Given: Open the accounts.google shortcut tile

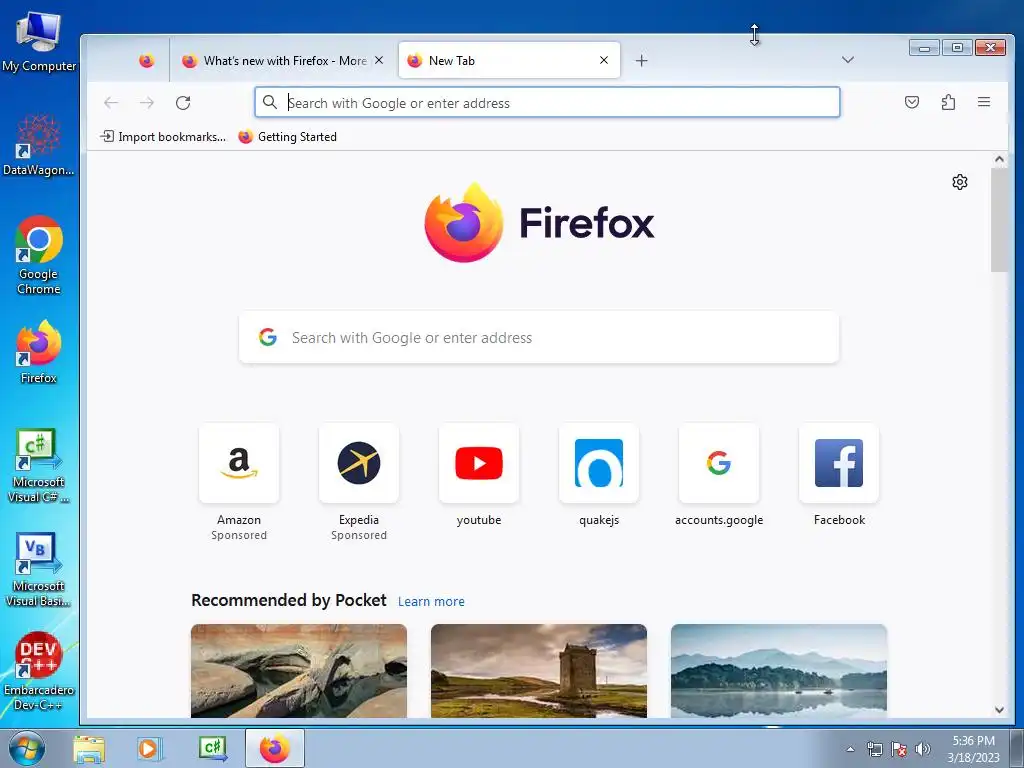Looking at the screenshot, I should click(719, 463).
